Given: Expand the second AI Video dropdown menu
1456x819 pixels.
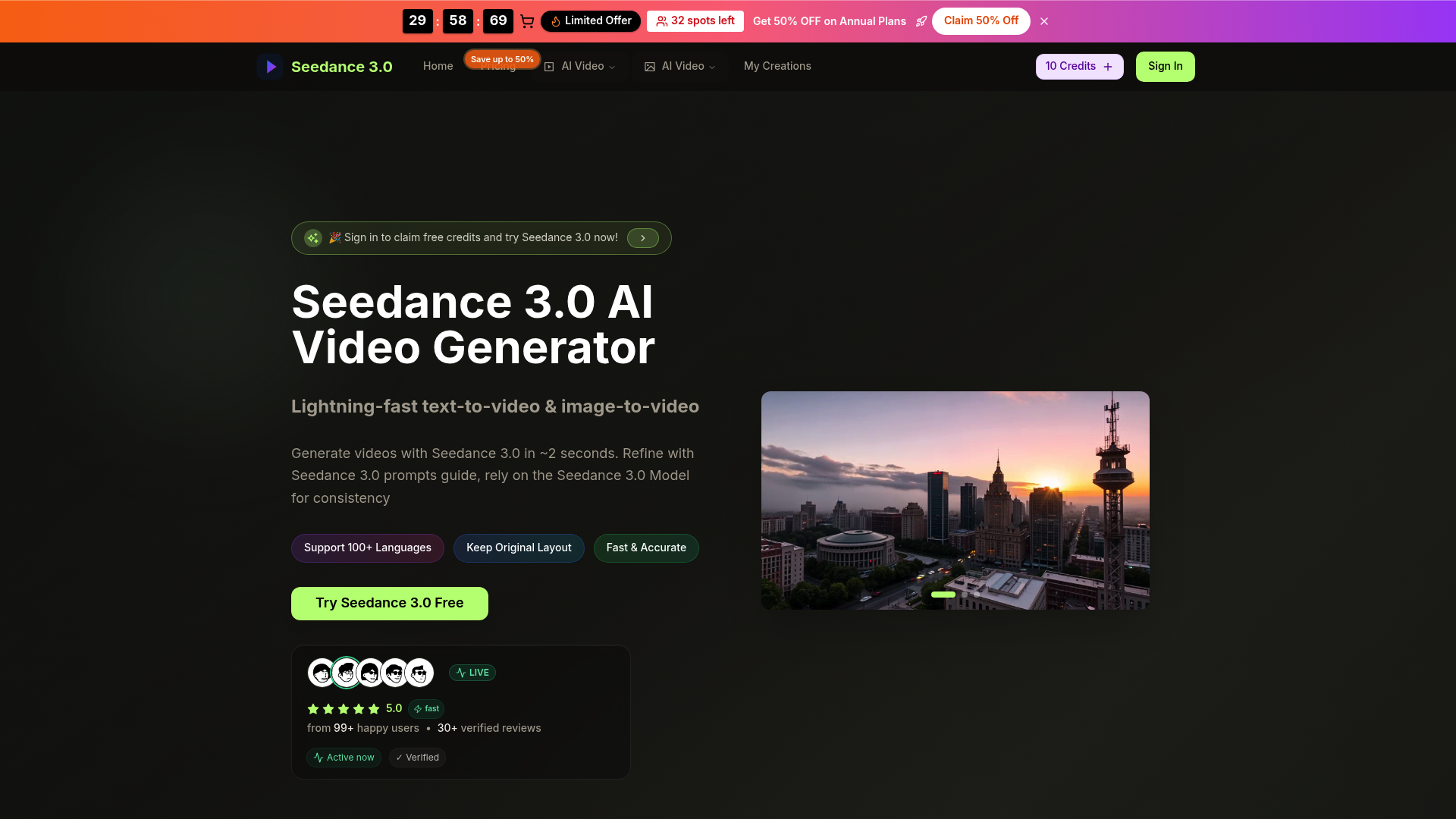Looking at the screenshot, I should pos(712,67).
